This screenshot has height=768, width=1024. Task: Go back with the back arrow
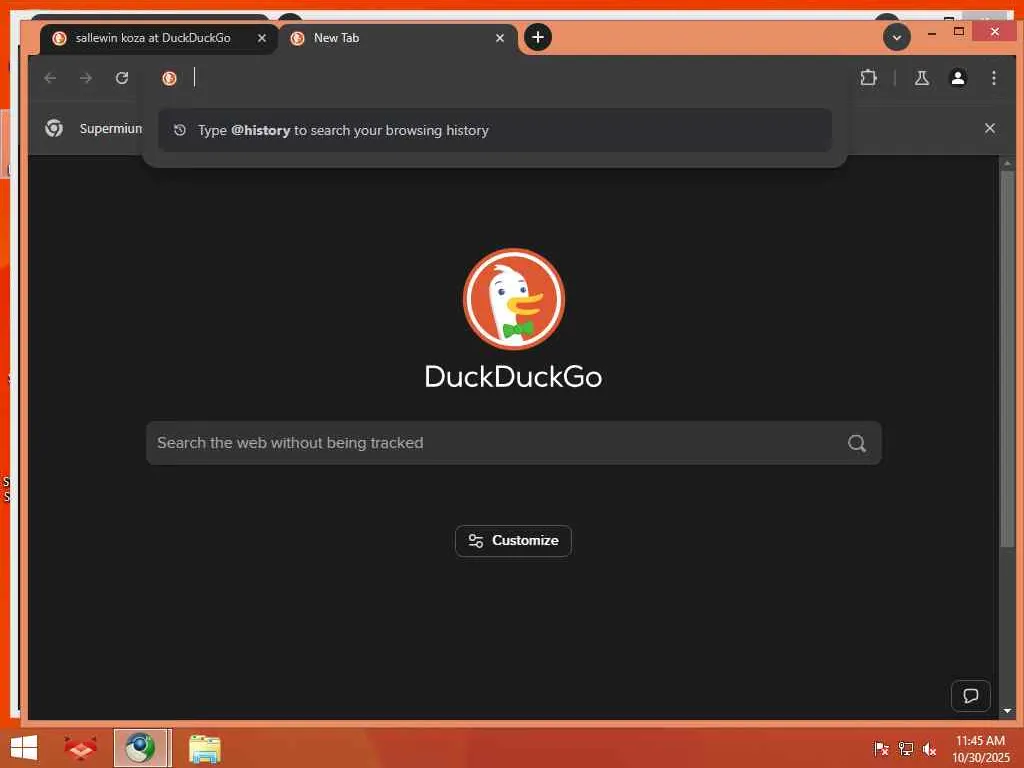50,78
